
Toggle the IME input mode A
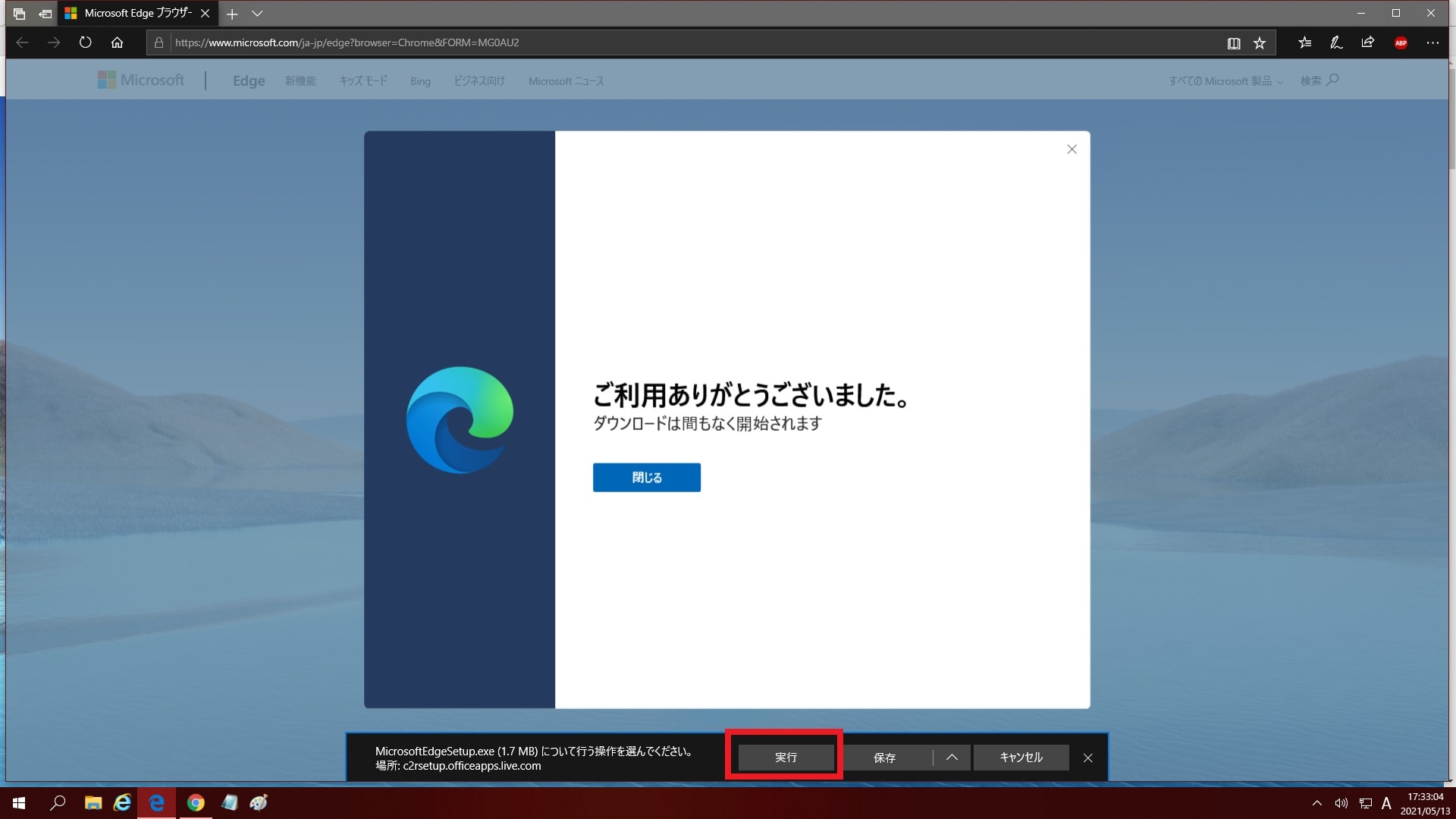(x=1387, y=803)
